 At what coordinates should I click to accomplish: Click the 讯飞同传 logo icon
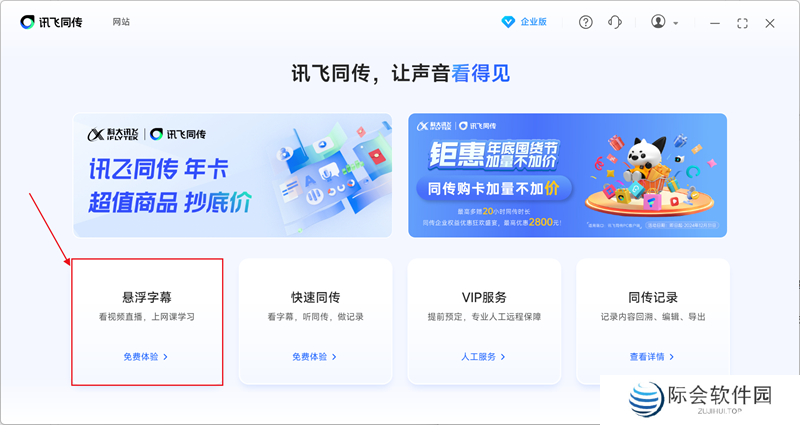click(x=27, y=22)
